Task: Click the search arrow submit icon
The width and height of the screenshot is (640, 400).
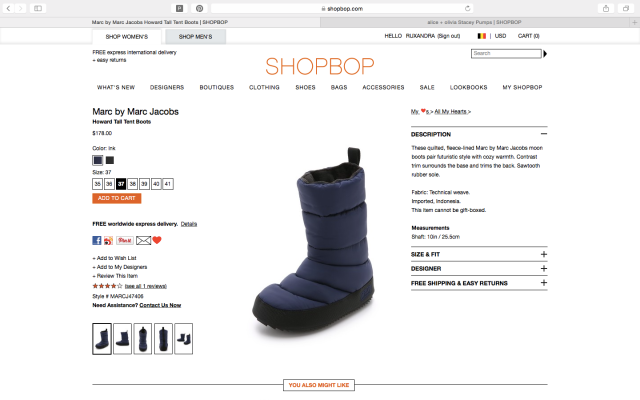Action: click(545, 53)
